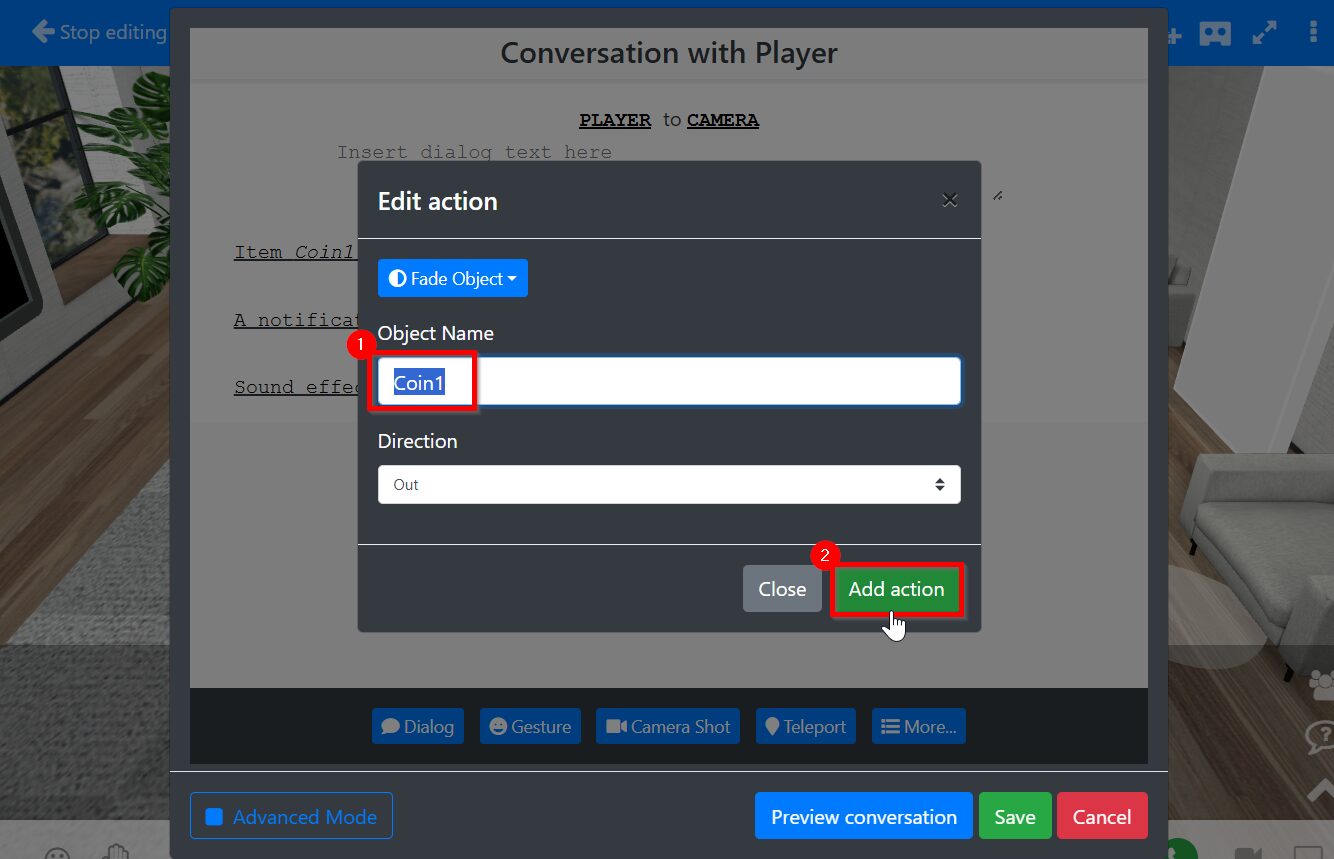Click the fullscreen expand arrows icon
The height and width of the screenshot is (859, 1334).
tap(1265, 33)
